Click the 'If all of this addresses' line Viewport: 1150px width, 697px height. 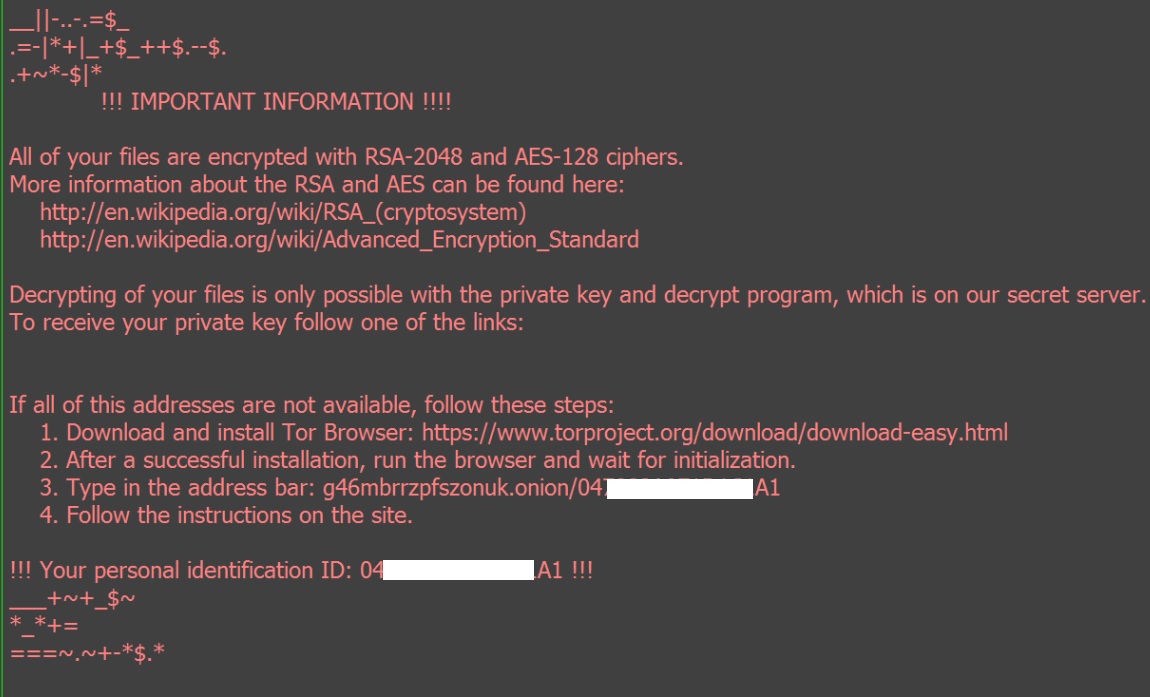click(x=310, y=405)
